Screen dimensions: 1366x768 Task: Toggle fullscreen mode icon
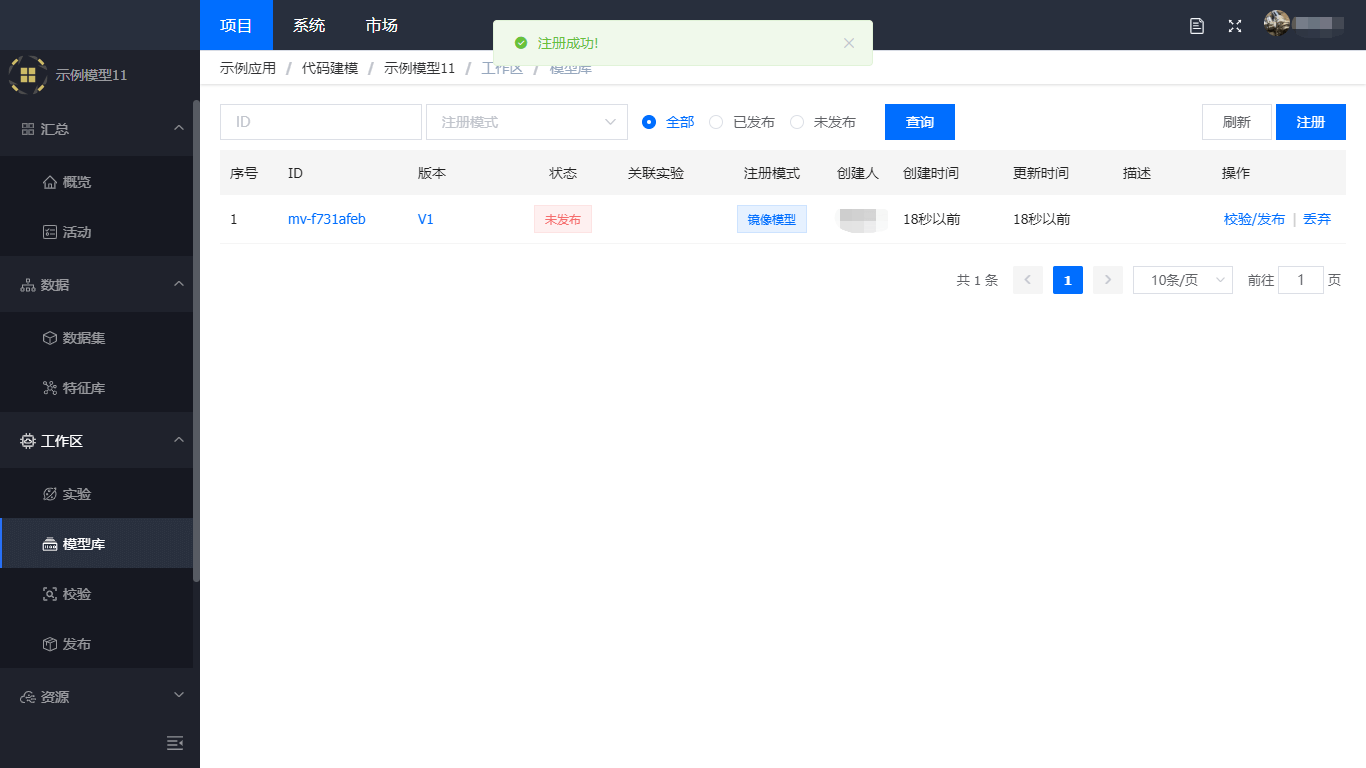1235,26
